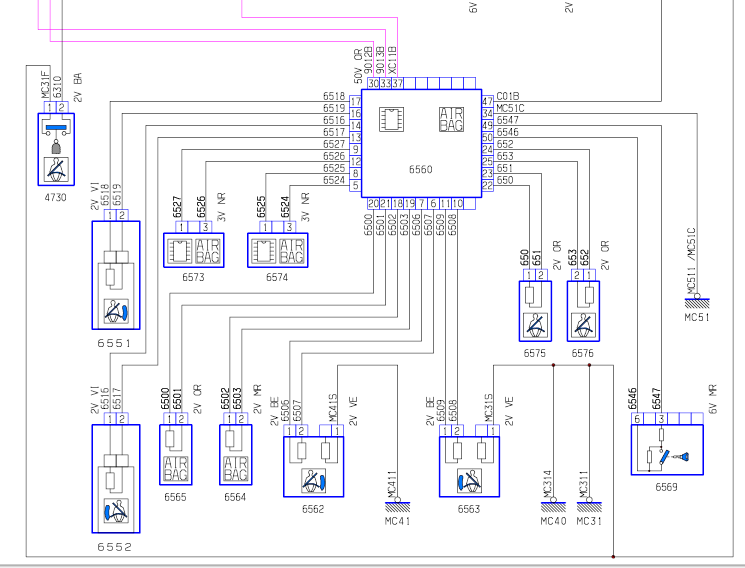Click the side airbag symbol of component 6551
This screenshot has width=745, height=568.
click(x=116, y=311)
